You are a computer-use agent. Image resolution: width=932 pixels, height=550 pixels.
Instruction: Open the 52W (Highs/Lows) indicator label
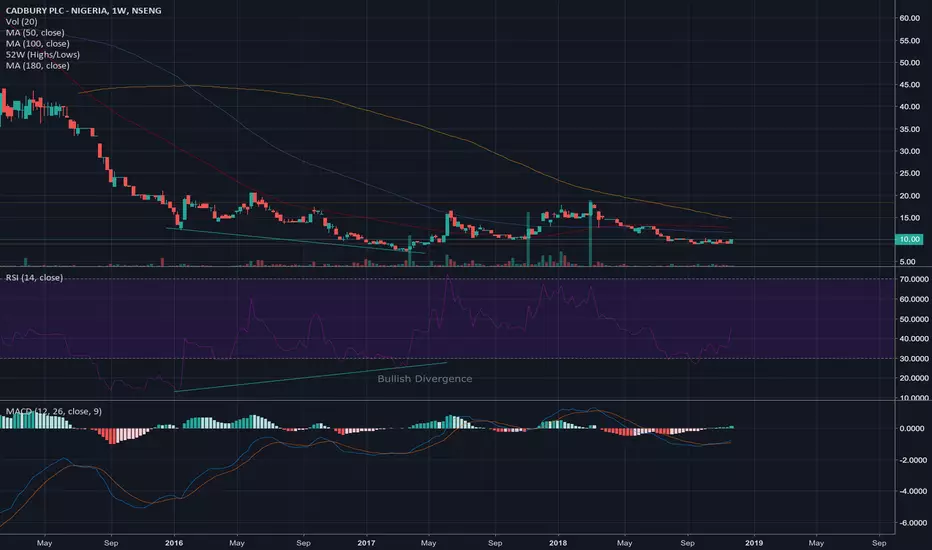click(x=43, y=55)
